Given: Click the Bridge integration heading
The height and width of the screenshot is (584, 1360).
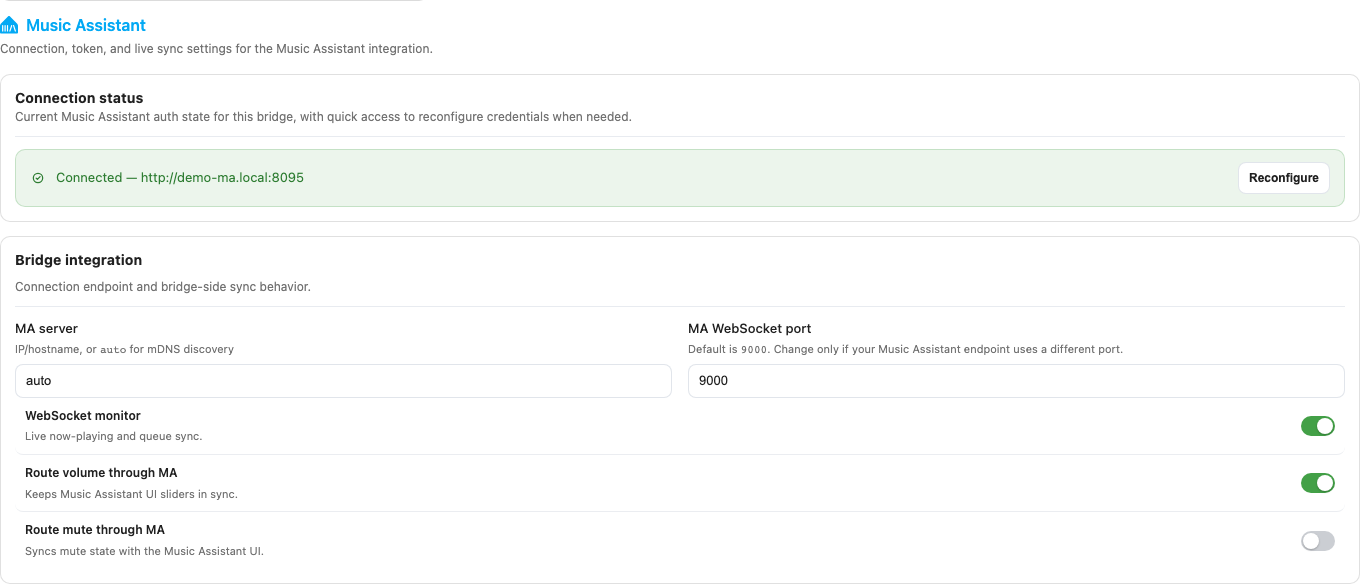Looking at the screenshot, I should click(79, 260).
